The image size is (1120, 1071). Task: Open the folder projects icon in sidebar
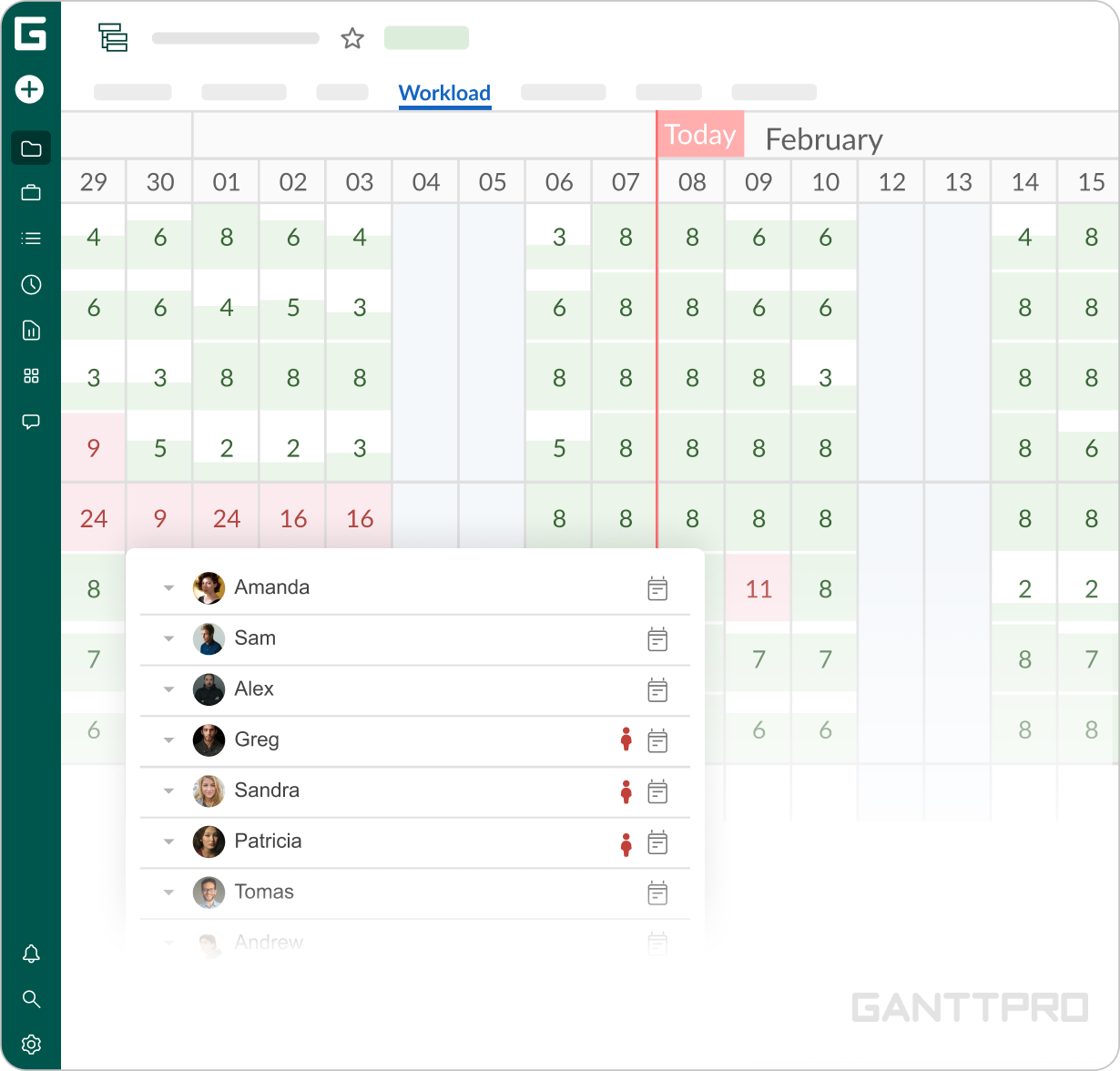click(31, 148)
